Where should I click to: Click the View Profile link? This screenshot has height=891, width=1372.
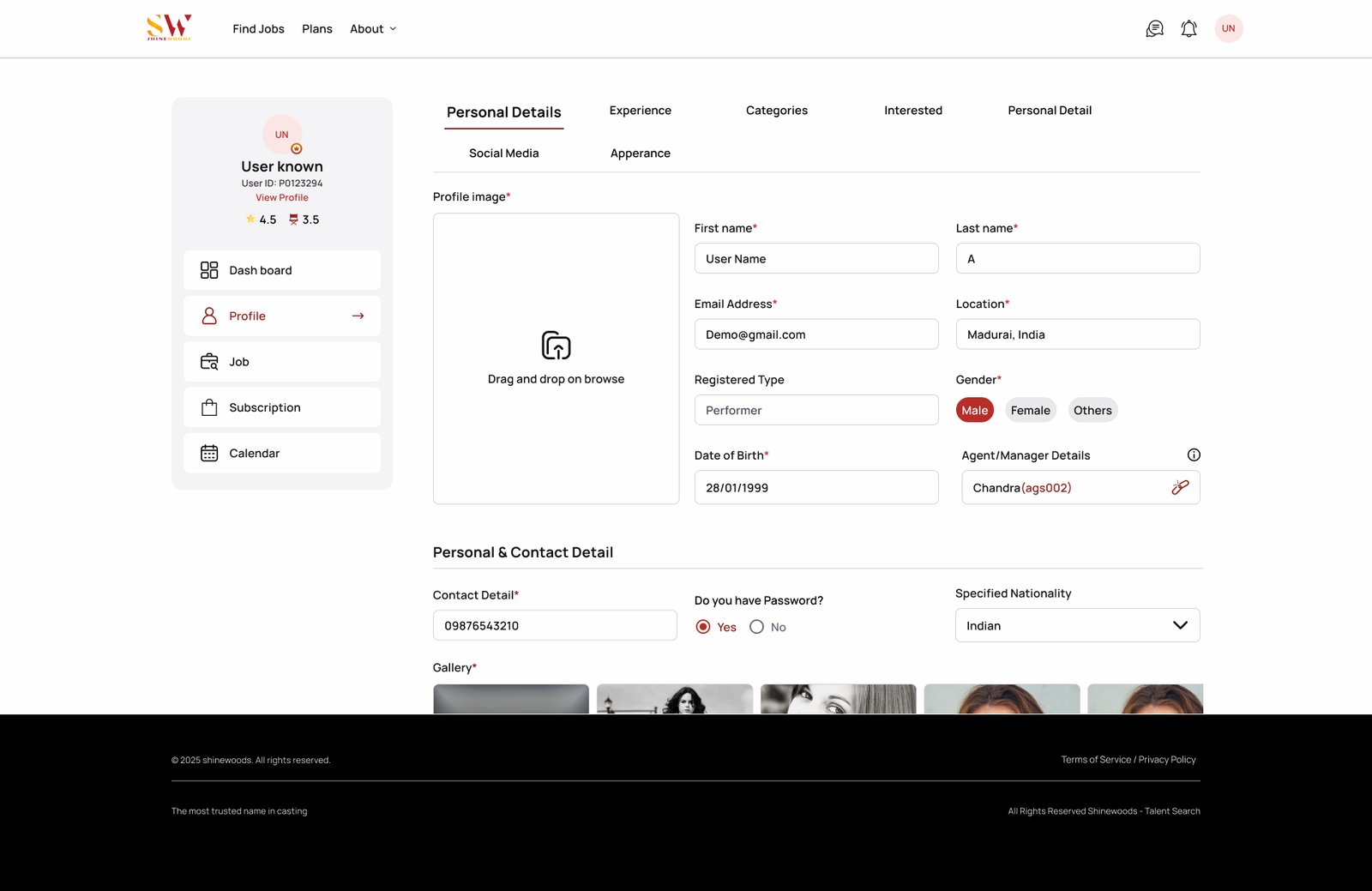[281, 197]
